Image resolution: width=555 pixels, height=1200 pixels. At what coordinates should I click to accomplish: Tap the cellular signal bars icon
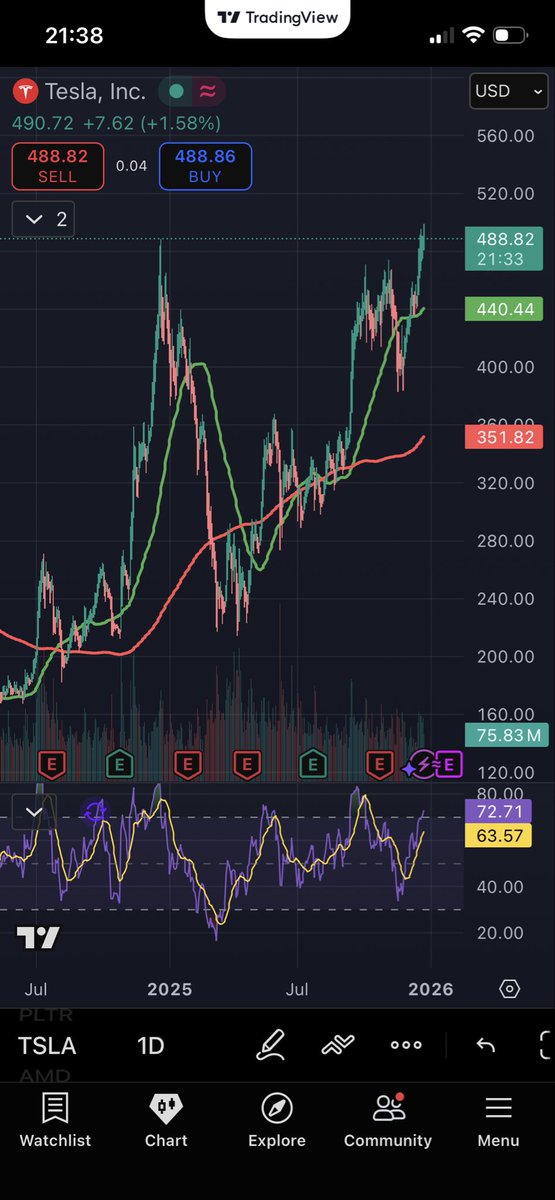441,36
